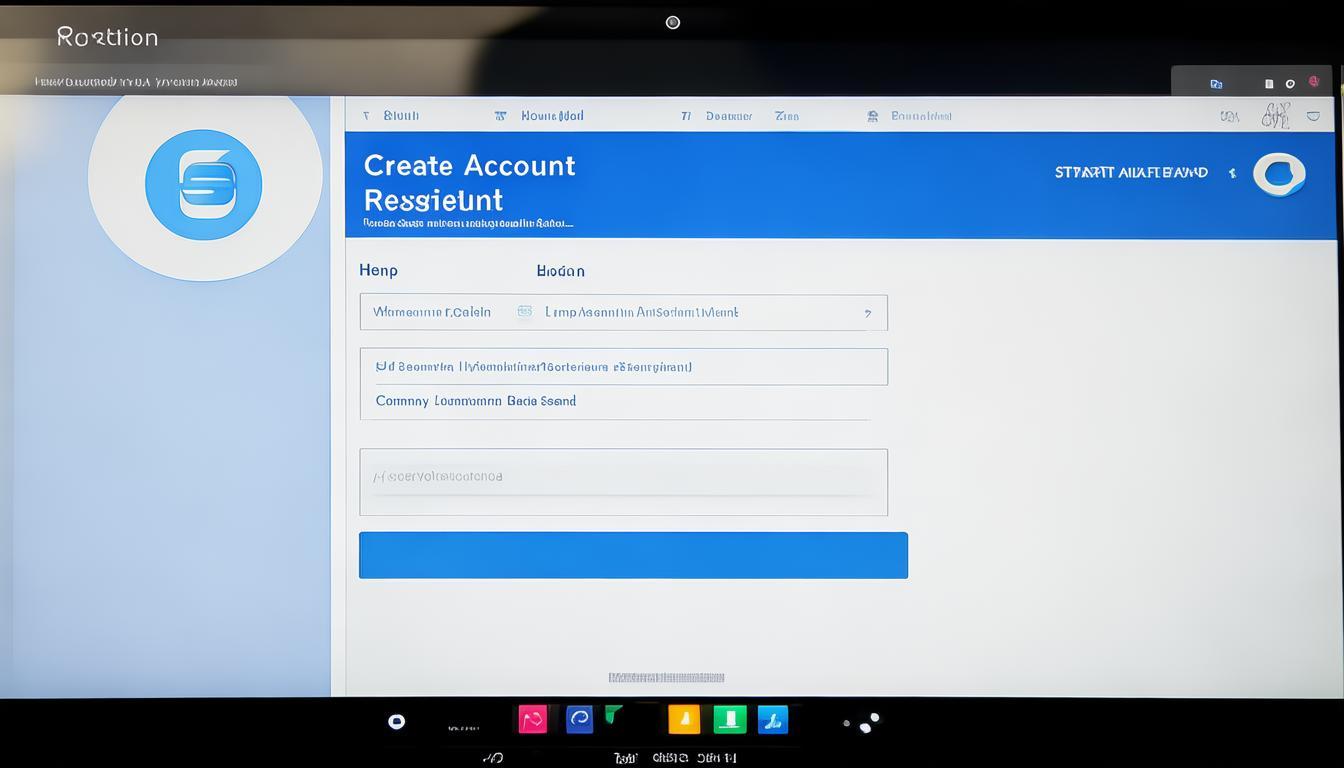Click the second text input field
Image resolution: width=1344 pixels, height=768 pixels.
623,366
